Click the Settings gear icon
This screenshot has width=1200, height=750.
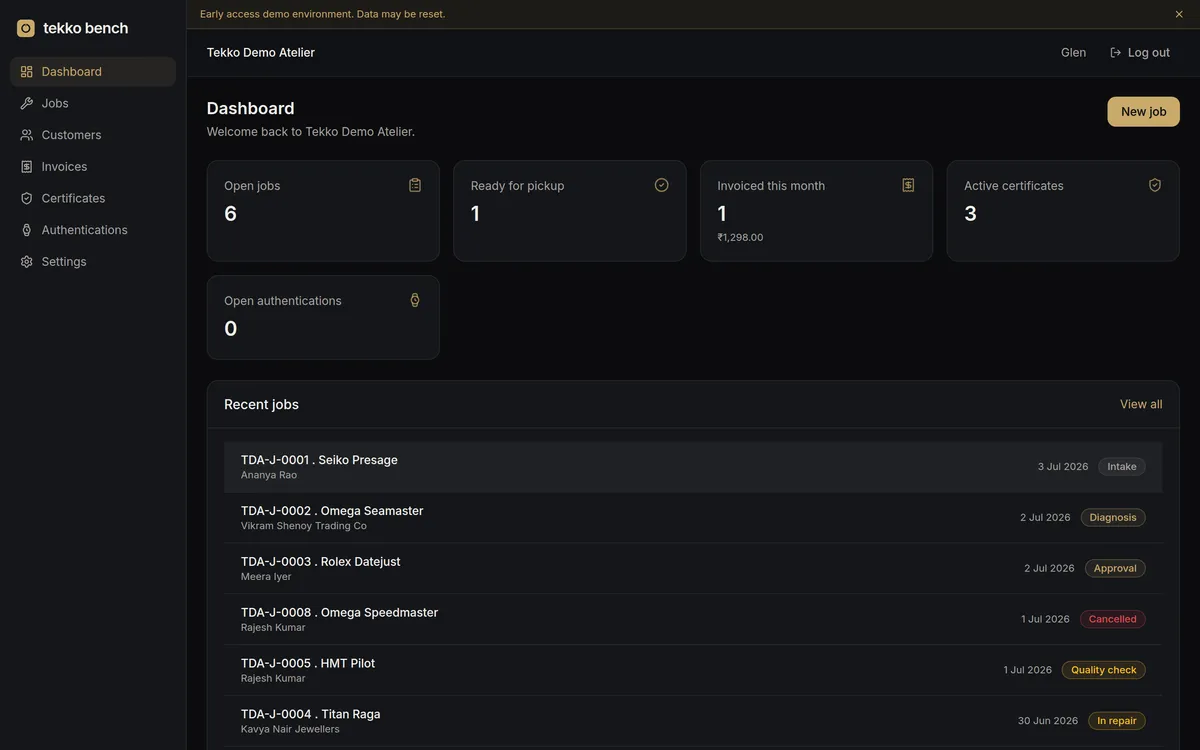(27, 262)
